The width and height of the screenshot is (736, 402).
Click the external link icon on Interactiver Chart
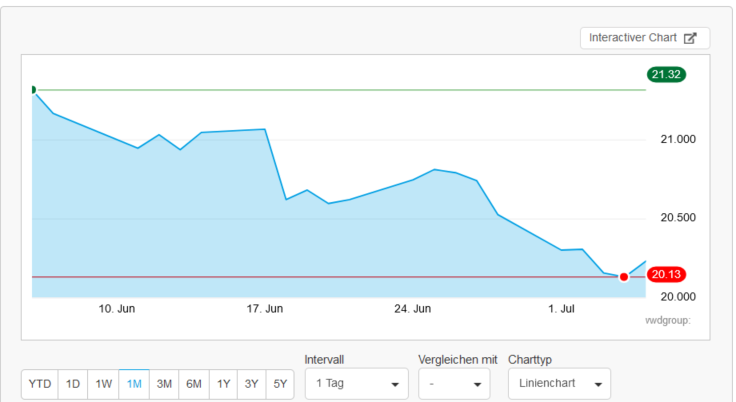pyautogui.click(x=690, y=38)
